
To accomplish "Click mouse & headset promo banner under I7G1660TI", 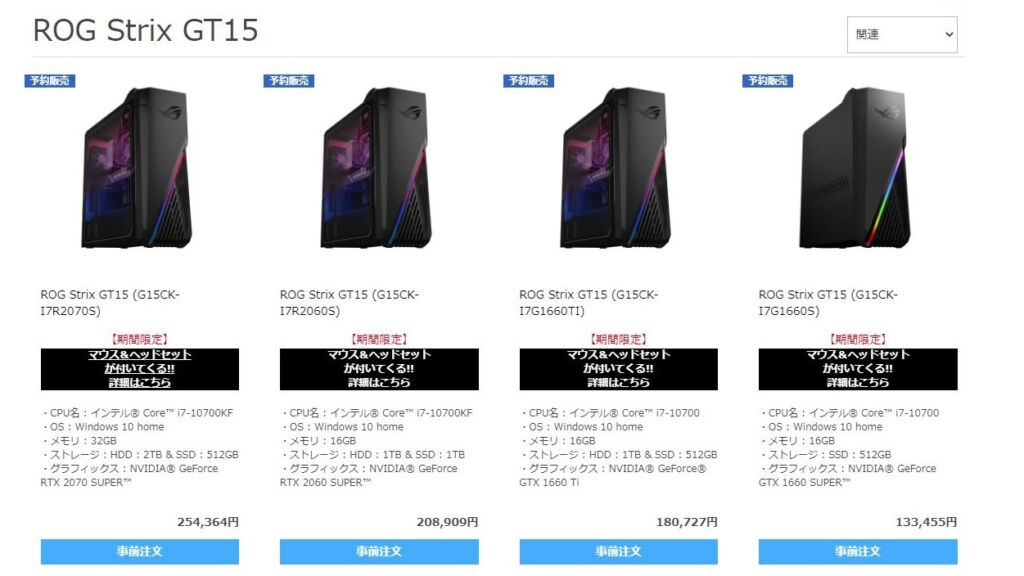I will coord(618,369).
